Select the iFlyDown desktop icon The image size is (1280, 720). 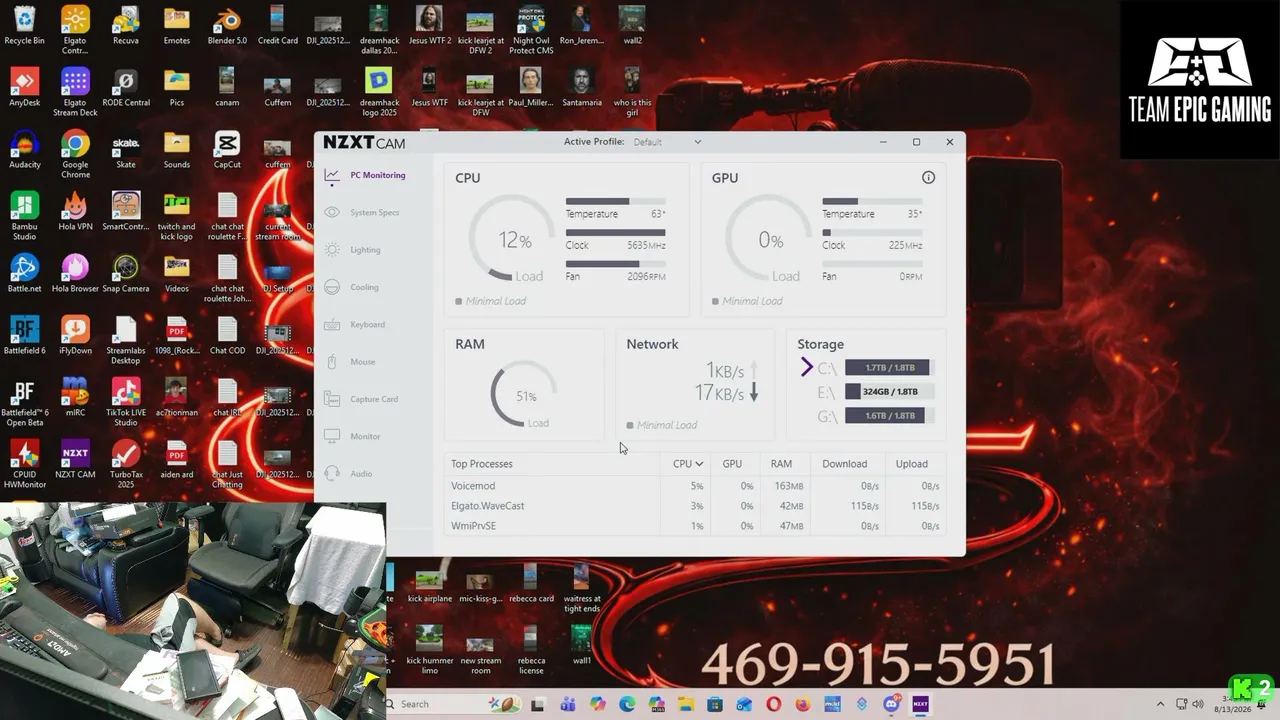[75, 336]
